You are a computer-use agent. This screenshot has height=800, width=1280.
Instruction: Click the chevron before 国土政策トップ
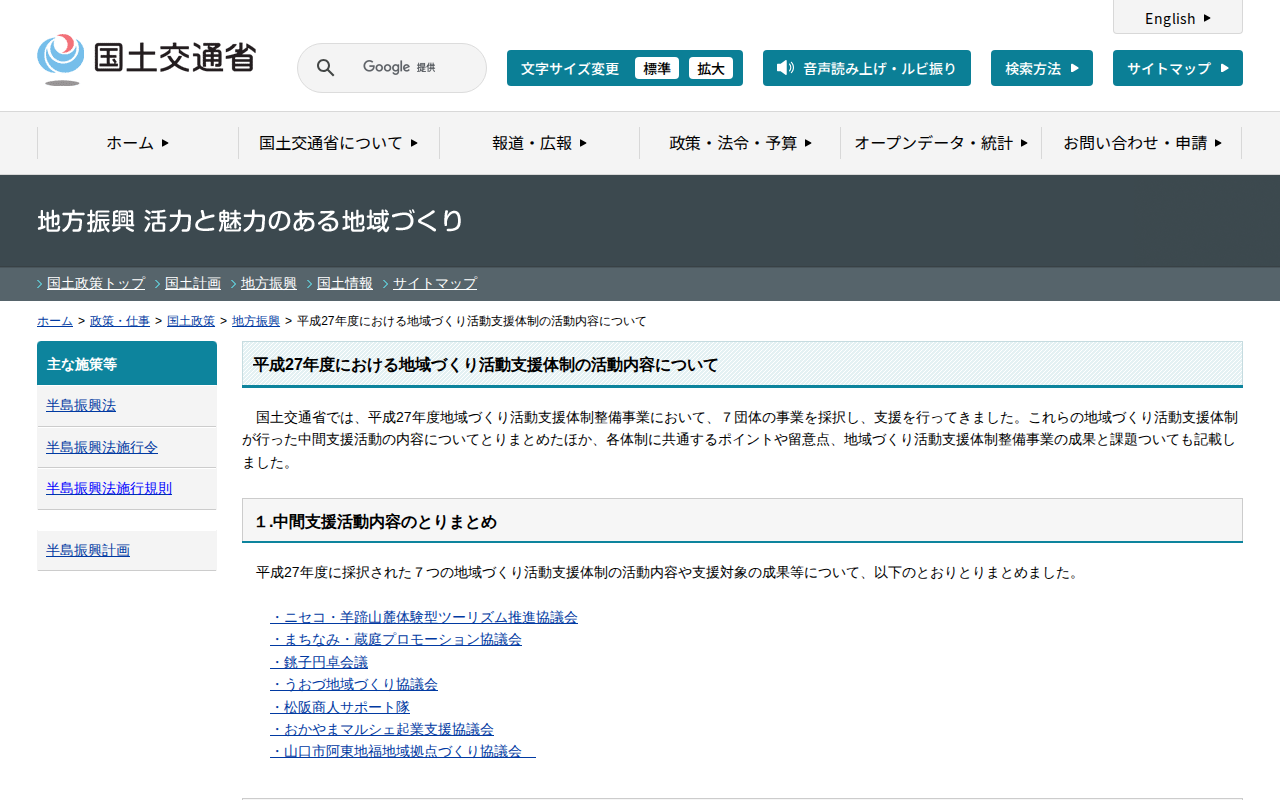[x=40, y=284]
